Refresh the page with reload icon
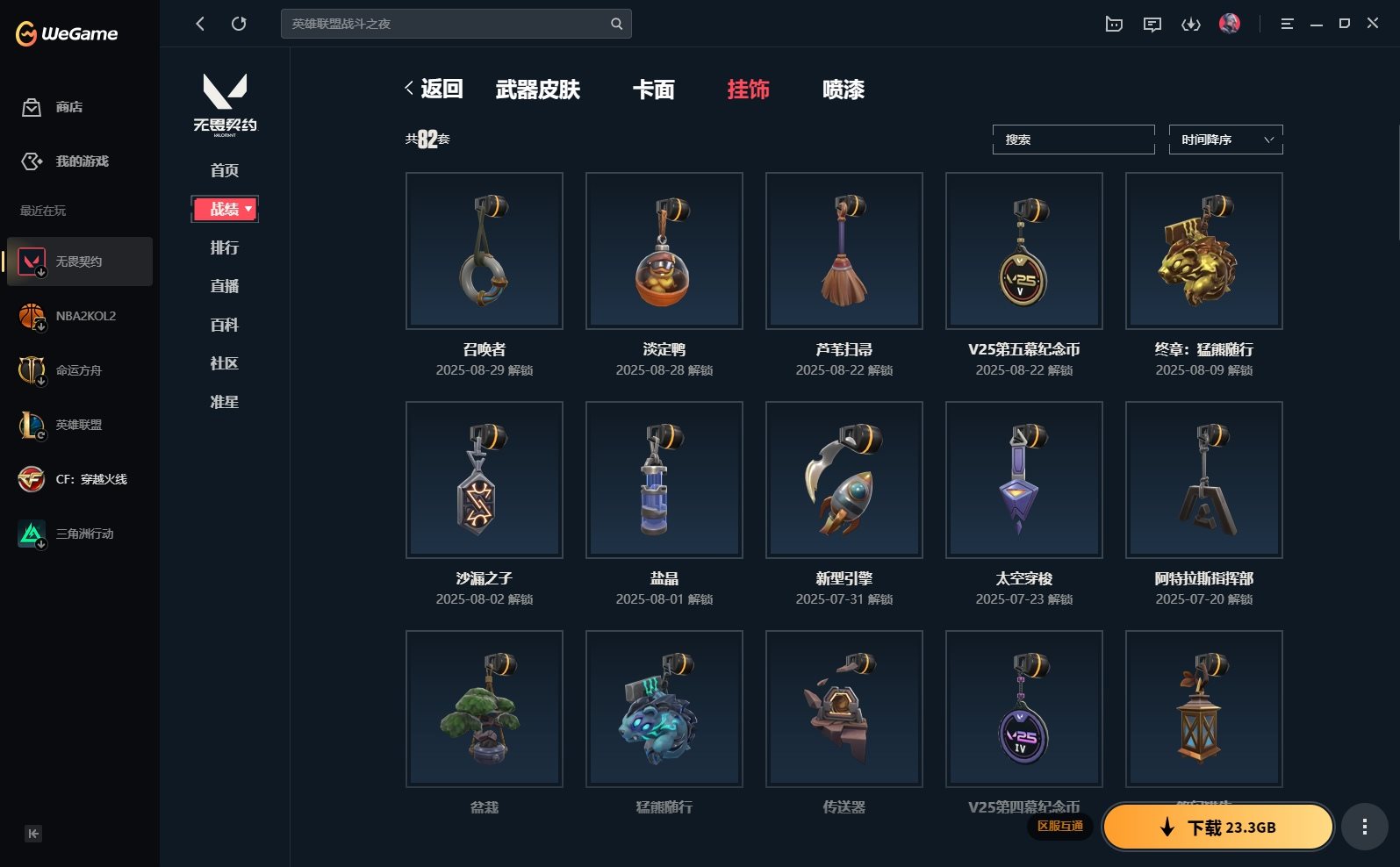1400x867 pixels. click(239, 24)
